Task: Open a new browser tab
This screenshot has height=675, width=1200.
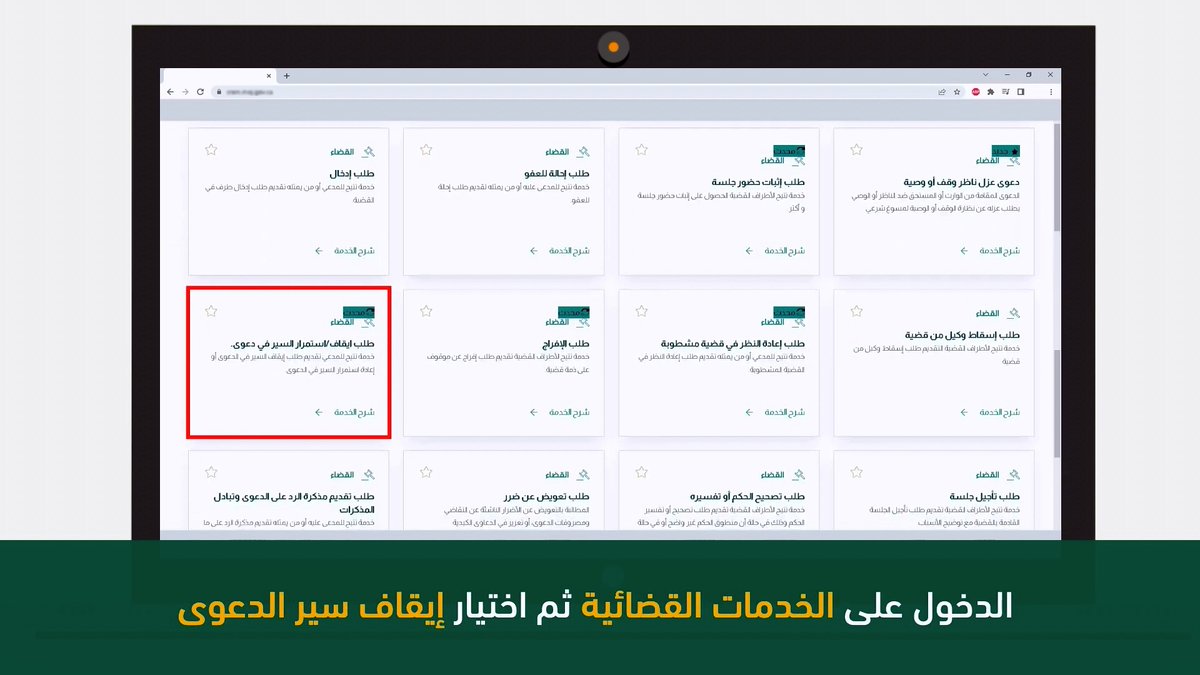Action: coord(286,75)
